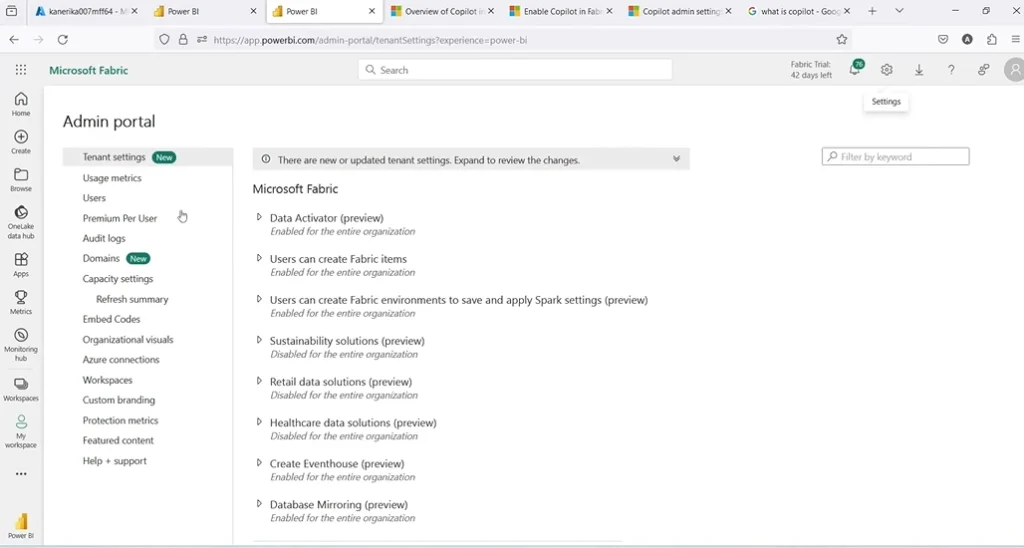
Task: Select Tenant settings in admin menu
Action: 148,157
